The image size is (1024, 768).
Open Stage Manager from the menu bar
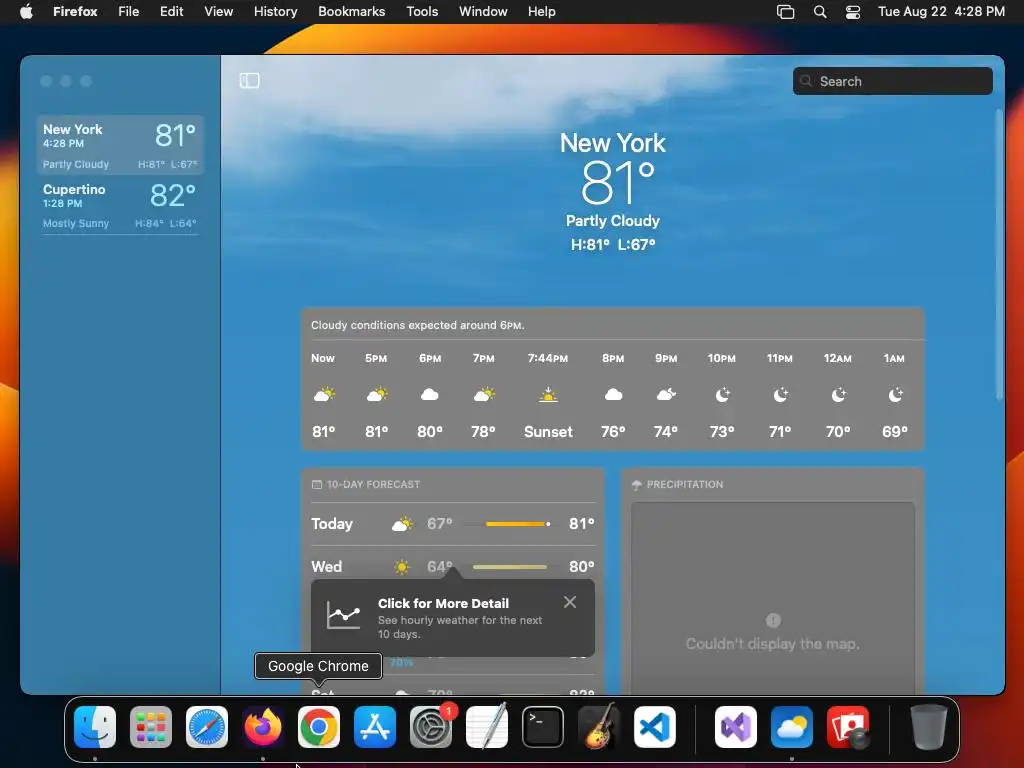click(x=786, y=12)
